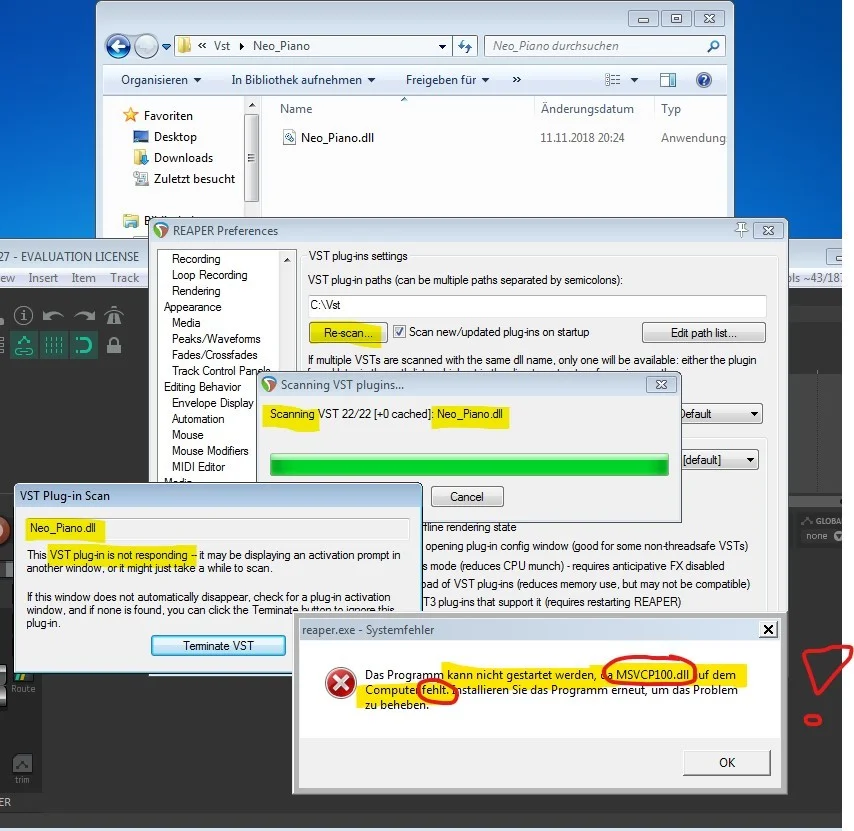
Task: Click the trim envelope button in REAPER
Action: [22, 769]
